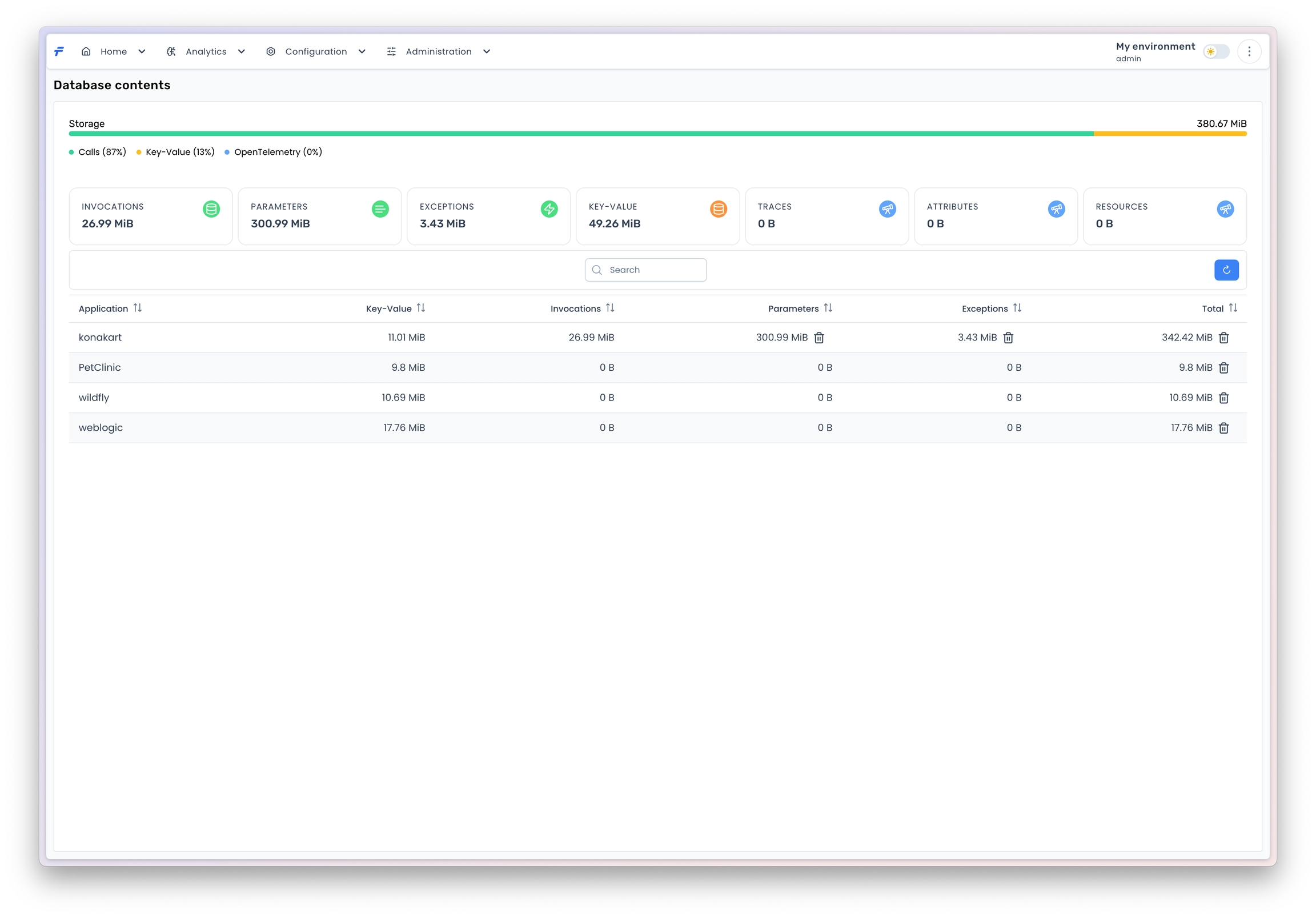The image size is (1316, 918).
Task: Click trash icon in PetClinic Total column
Action: (x=1223, y=367)
